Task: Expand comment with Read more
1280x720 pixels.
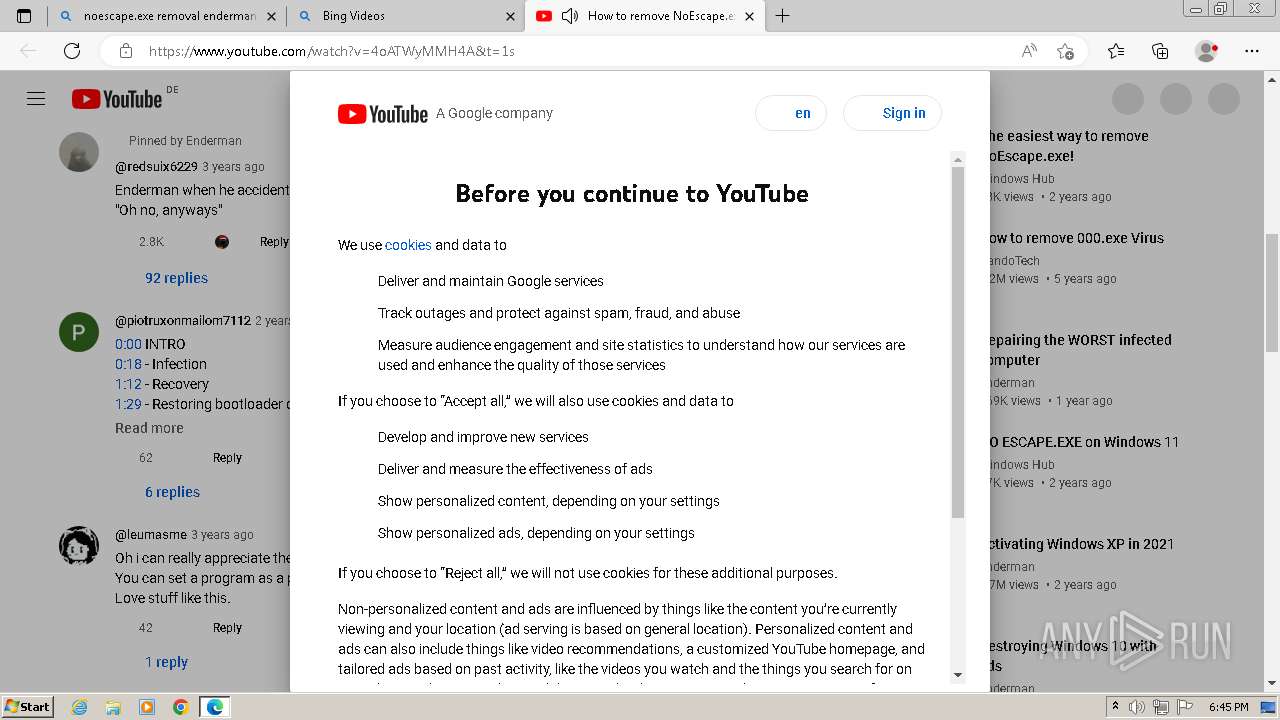Action: point(149,428)
